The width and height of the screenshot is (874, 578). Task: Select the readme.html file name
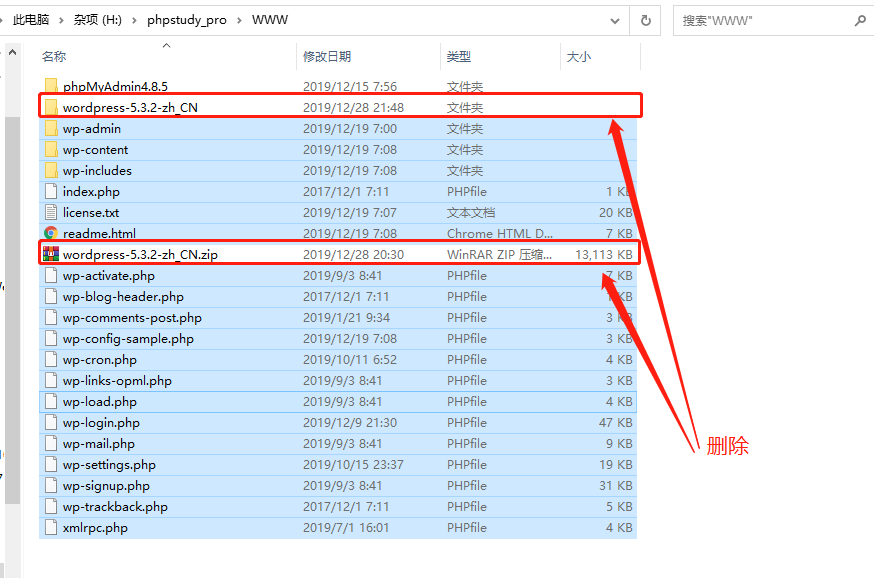click(99, 234)
